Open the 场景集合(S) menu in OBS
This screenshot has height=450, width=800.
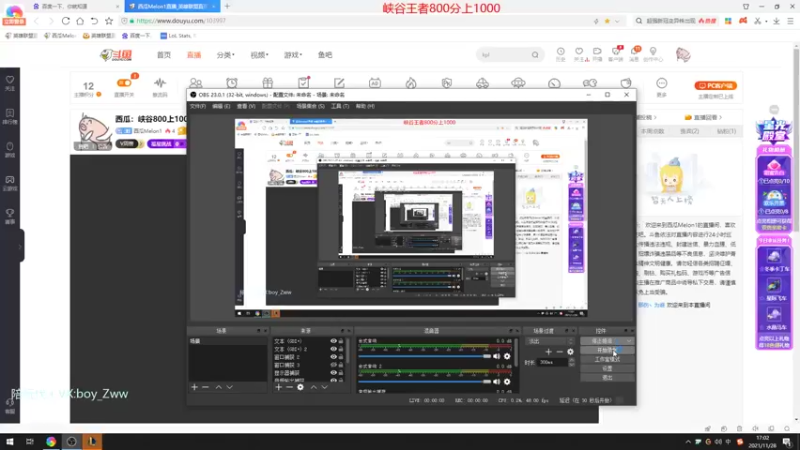click(x=310, y=106)
